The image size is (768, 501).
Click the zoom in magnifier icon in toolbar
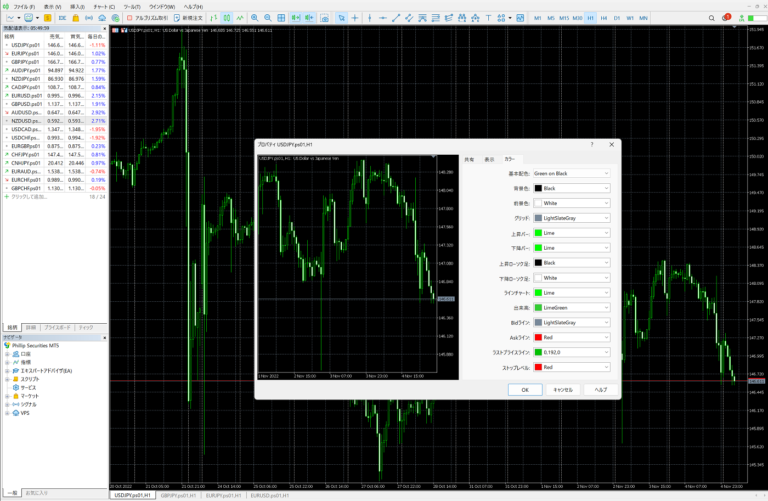click(x=254, y=18)
